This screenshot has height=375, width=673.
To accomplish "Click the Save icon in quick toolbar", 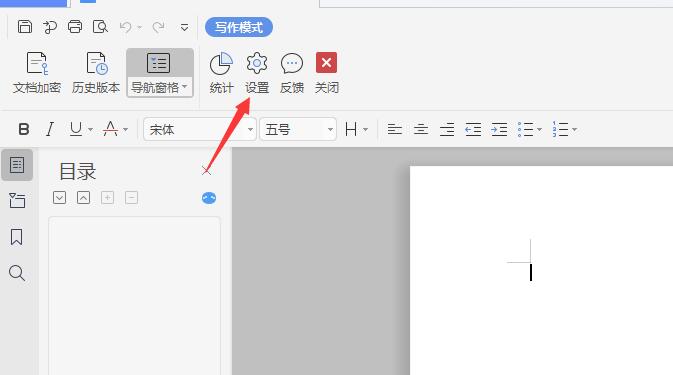I will click(25, 27).
